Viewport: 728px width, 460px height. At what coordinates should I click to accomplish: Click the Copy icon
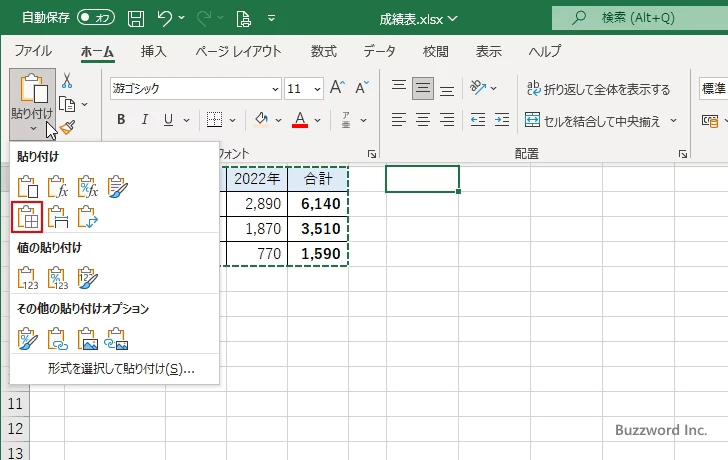(67, 104)
